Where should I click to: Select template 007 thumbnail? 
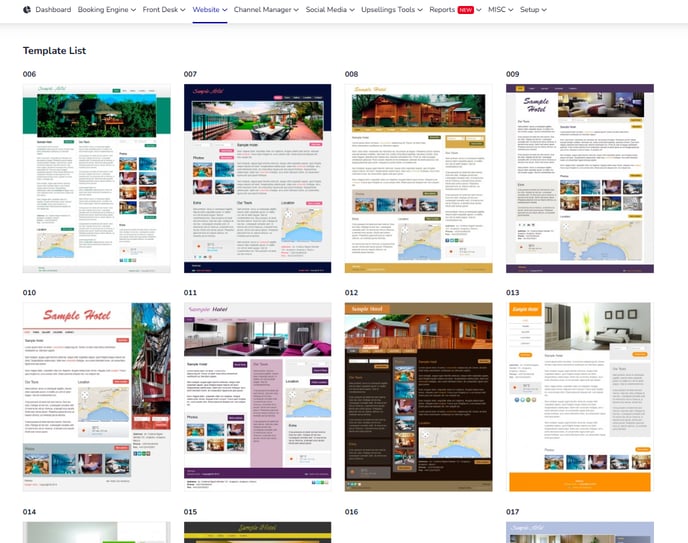258,179
